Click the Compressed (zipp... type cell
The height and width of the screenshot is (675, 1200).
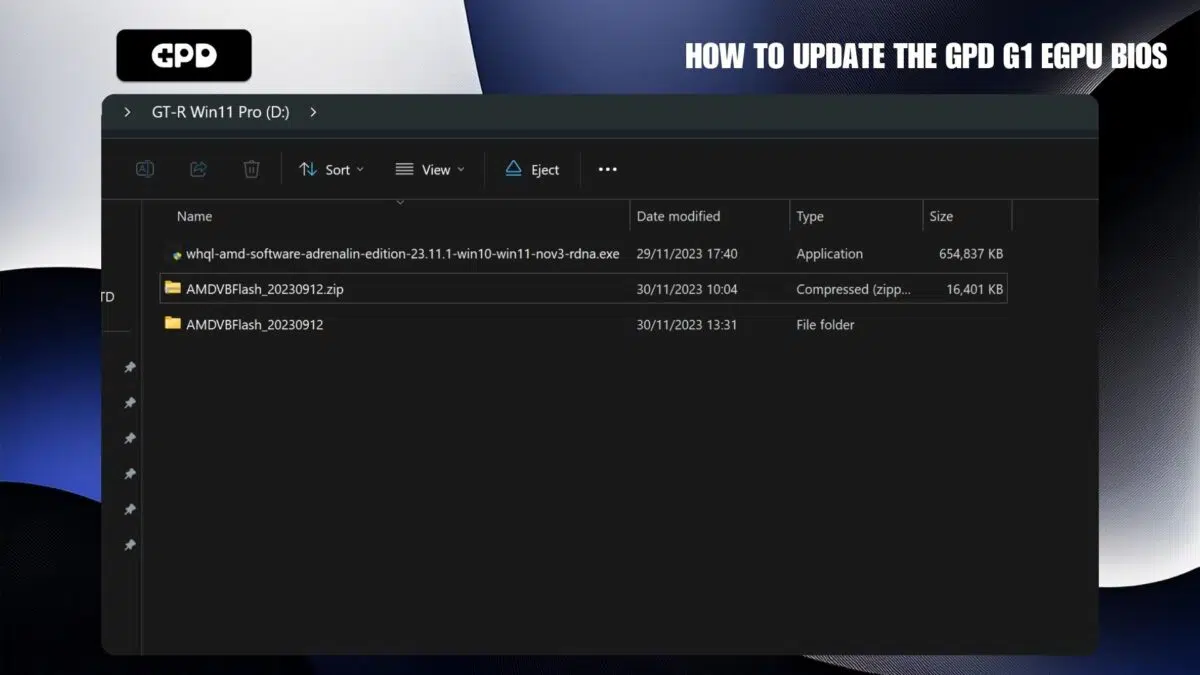853,289
